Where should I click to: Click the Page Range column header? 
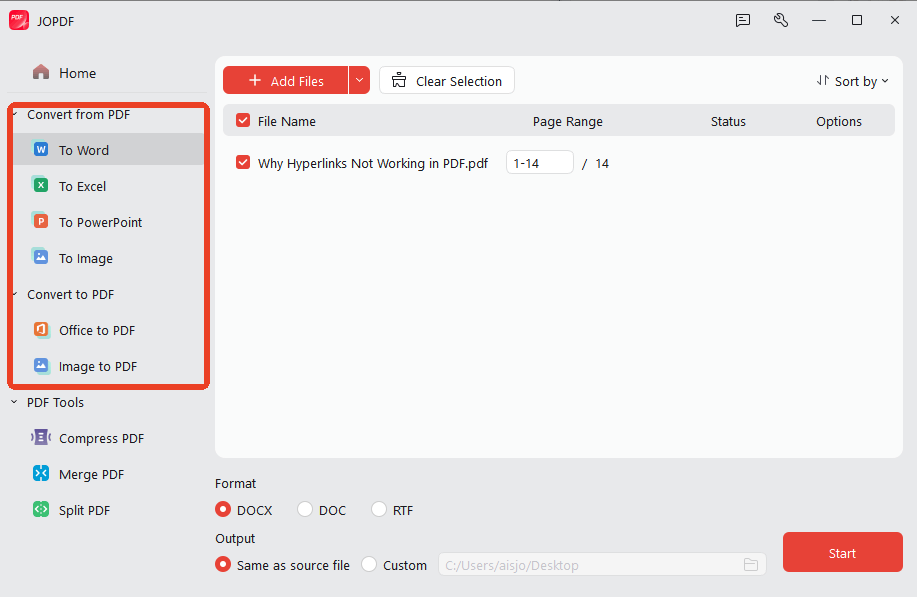[567, 122]
